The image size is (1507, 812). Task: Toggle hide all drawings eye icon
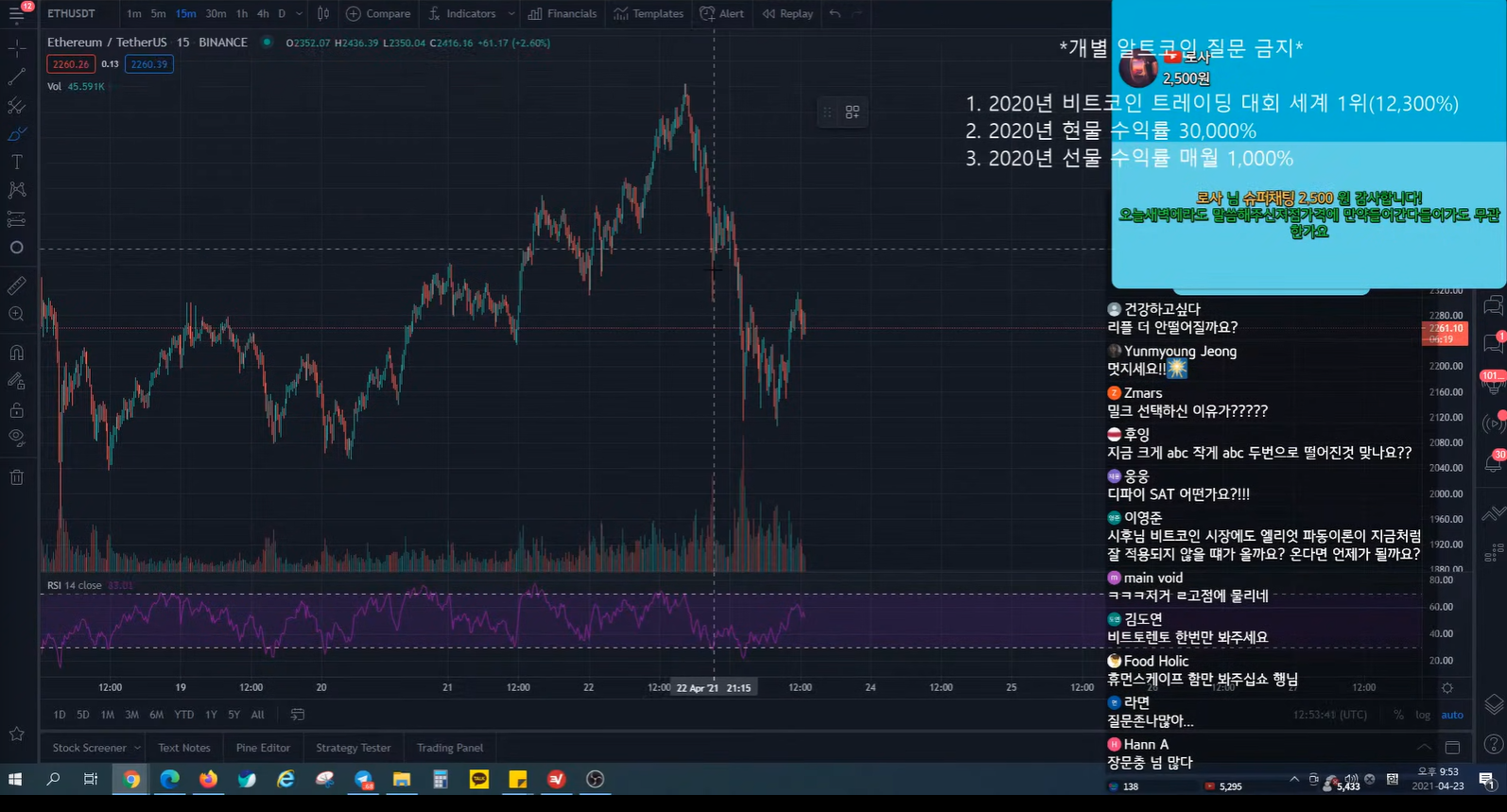(x=17, y=438)
